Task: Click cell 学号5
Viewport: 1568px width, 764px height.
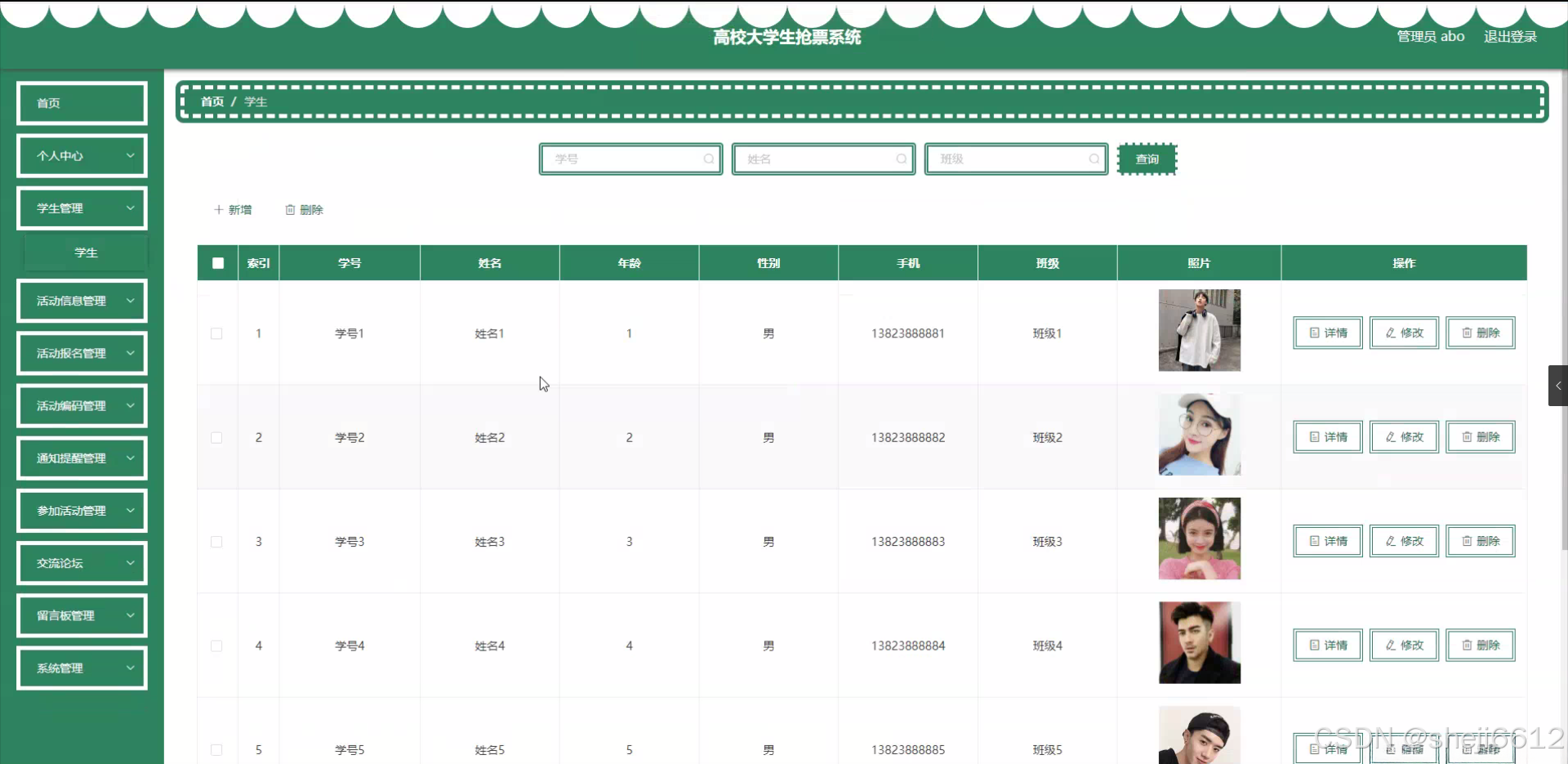Action: click(350, 749)
